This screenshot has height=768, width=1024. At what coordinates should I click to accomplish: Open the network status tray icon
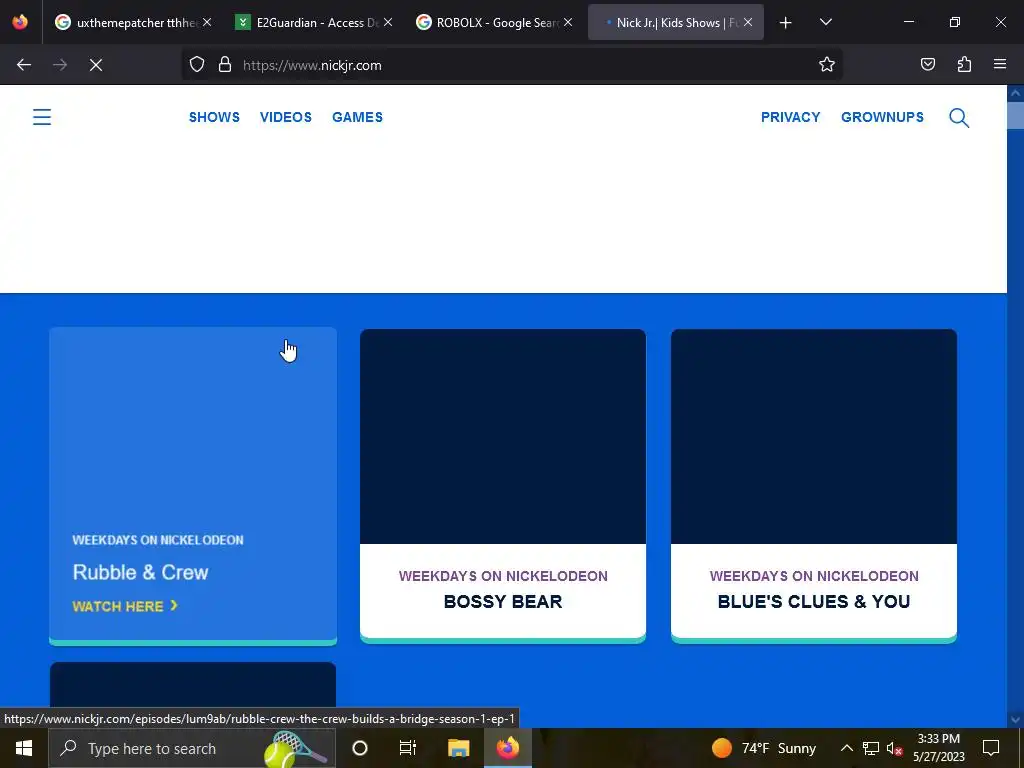[871, 748]
